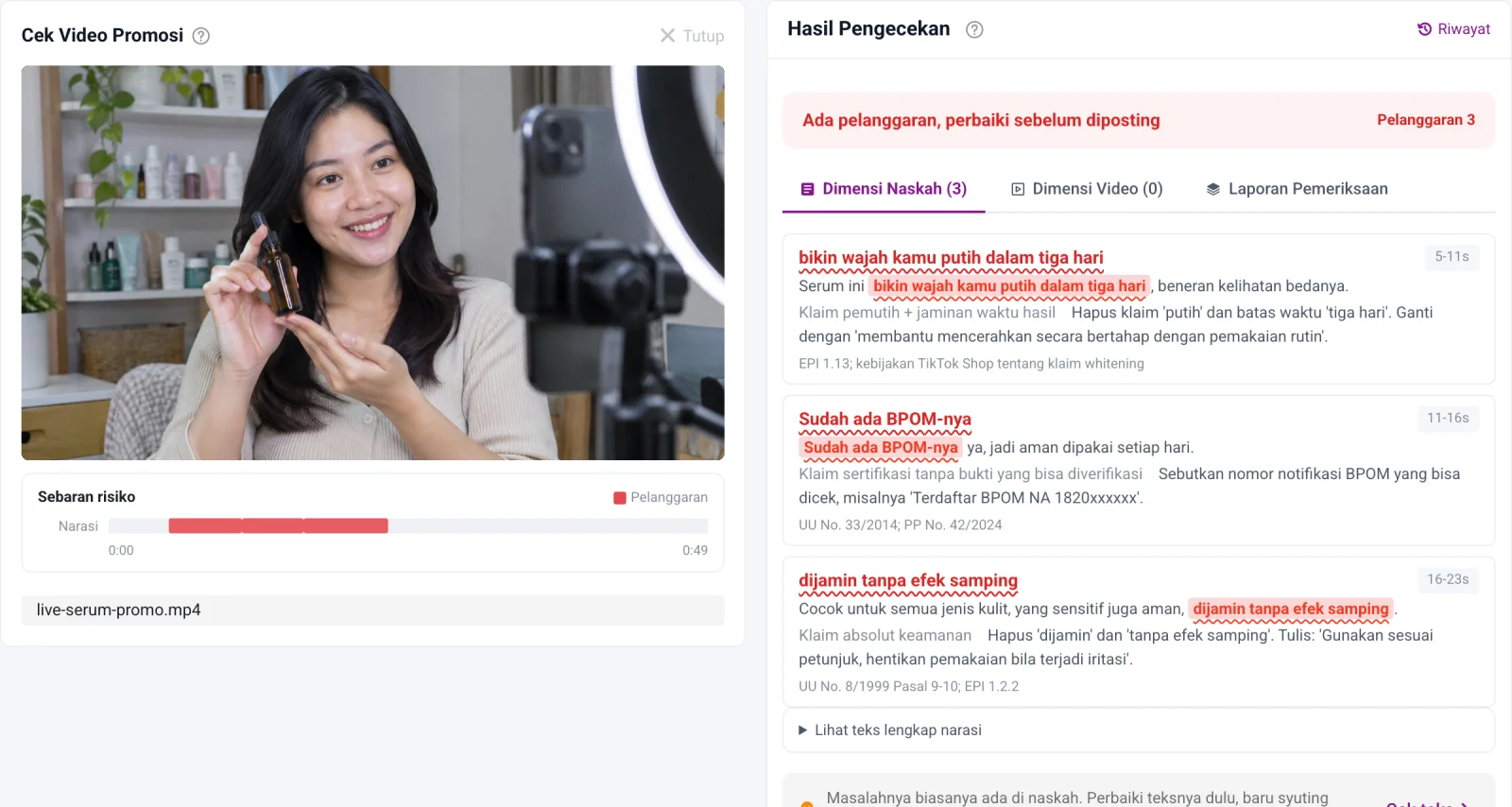Open the Dimensi Naskah (3) tab
The image size is (1512, 807).
click(884, 189)
